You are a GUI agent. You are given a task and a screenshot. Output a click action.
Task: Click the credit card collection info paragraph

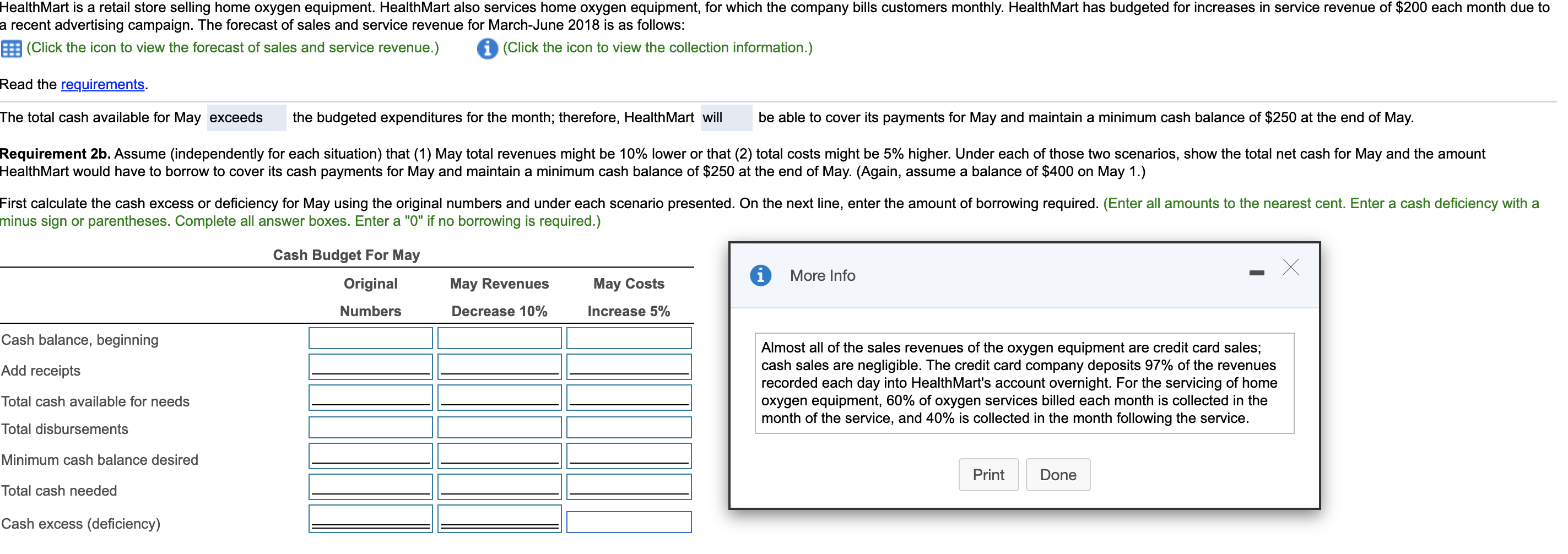[1024, 383]
